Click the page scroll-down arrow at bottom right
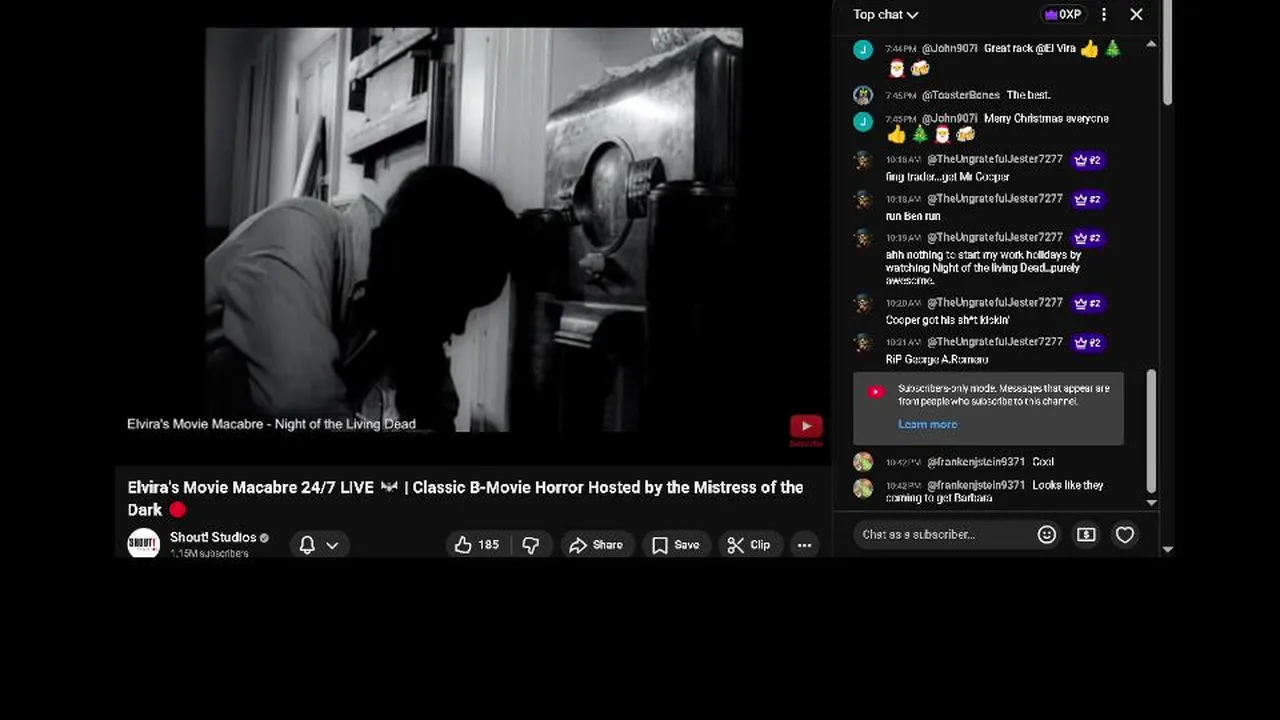 1167,549
